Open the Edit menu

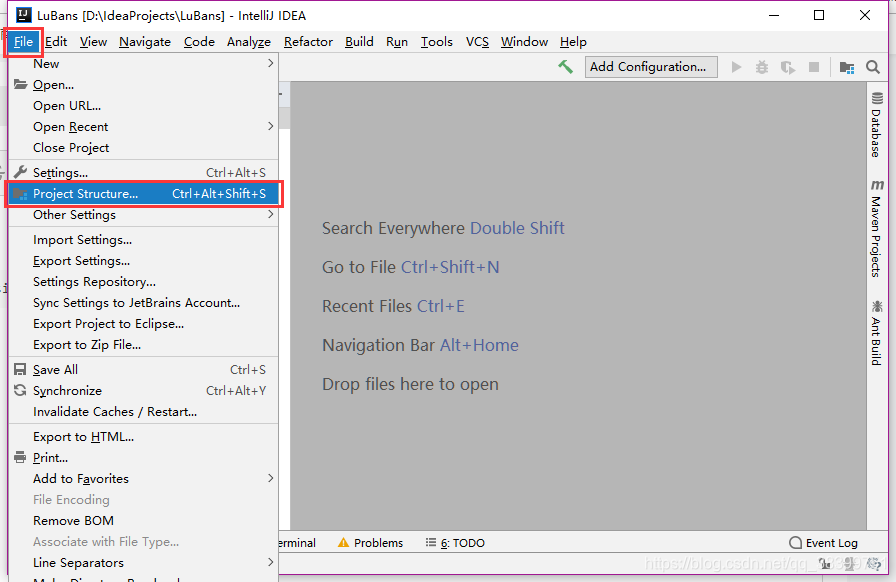(x=56, y=42)
